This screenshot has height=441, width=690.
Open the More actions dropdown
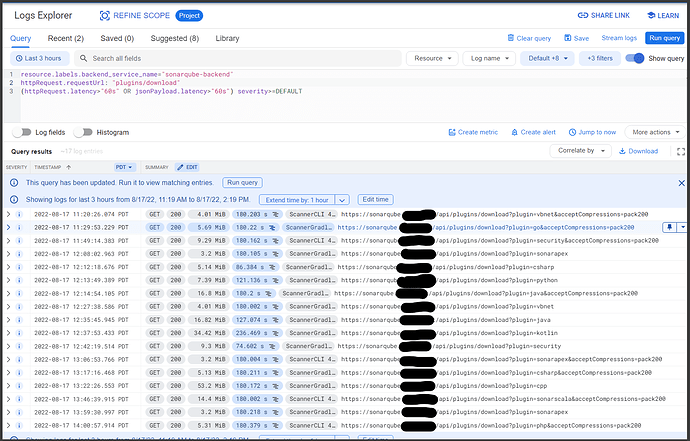point(655,132)
